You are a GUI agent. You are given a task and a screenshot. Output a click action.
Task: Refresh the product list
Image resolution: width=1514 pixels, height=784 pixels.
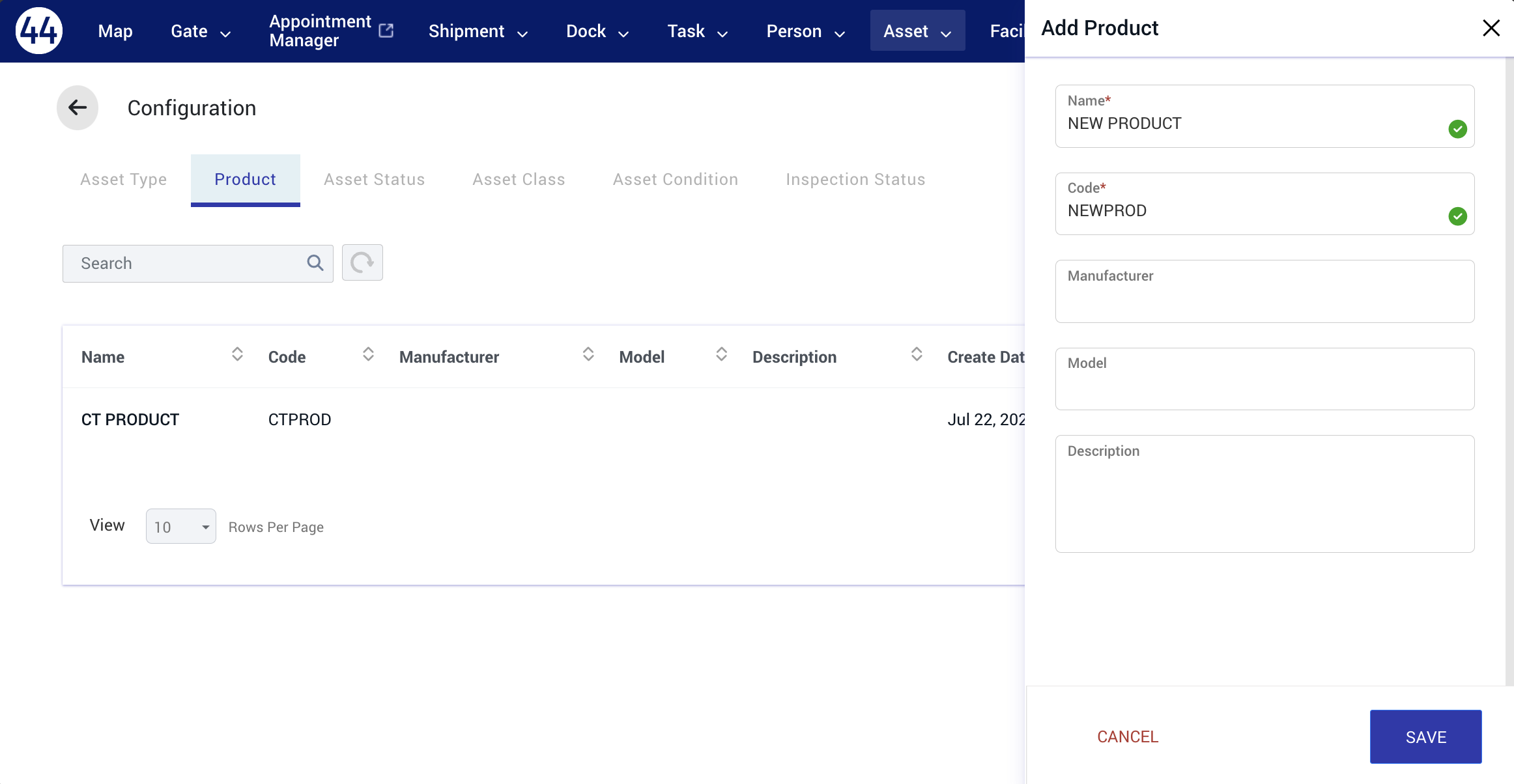[362, 263]
